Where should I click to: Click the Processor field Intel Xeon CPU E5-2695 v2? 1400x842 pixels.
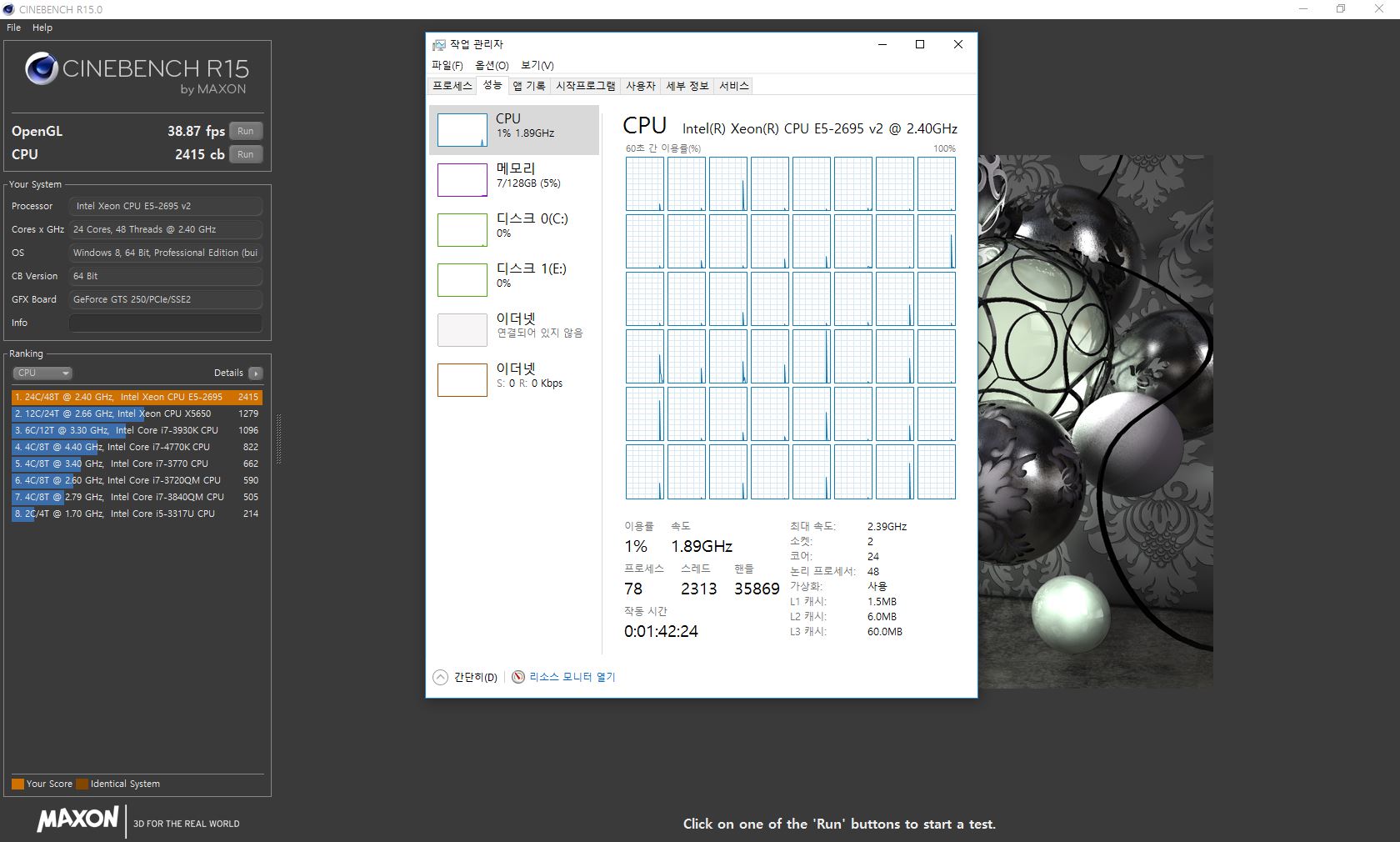[x=165, y=206]
